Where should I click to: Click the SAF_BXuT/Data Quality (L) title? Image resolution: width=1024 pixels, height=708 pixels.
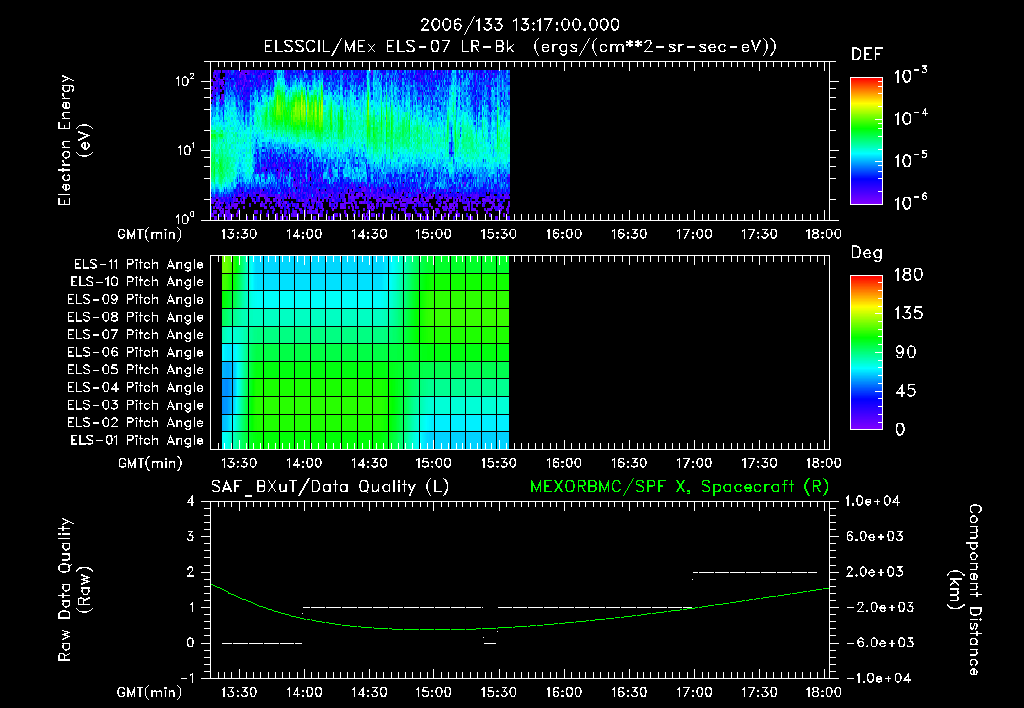pyautogui.click(x=330, y=487)
